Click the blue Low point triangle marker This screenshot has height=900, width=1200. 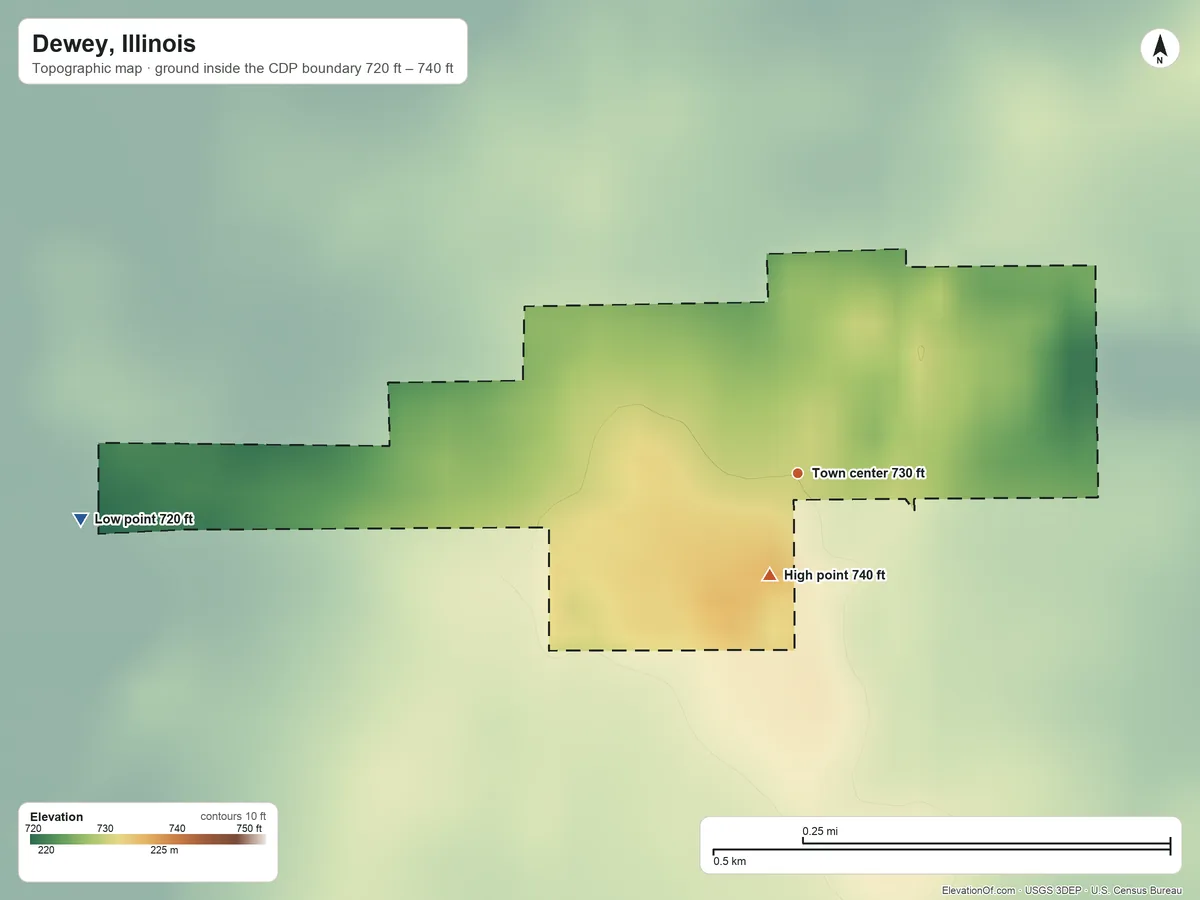pos(80,520)
